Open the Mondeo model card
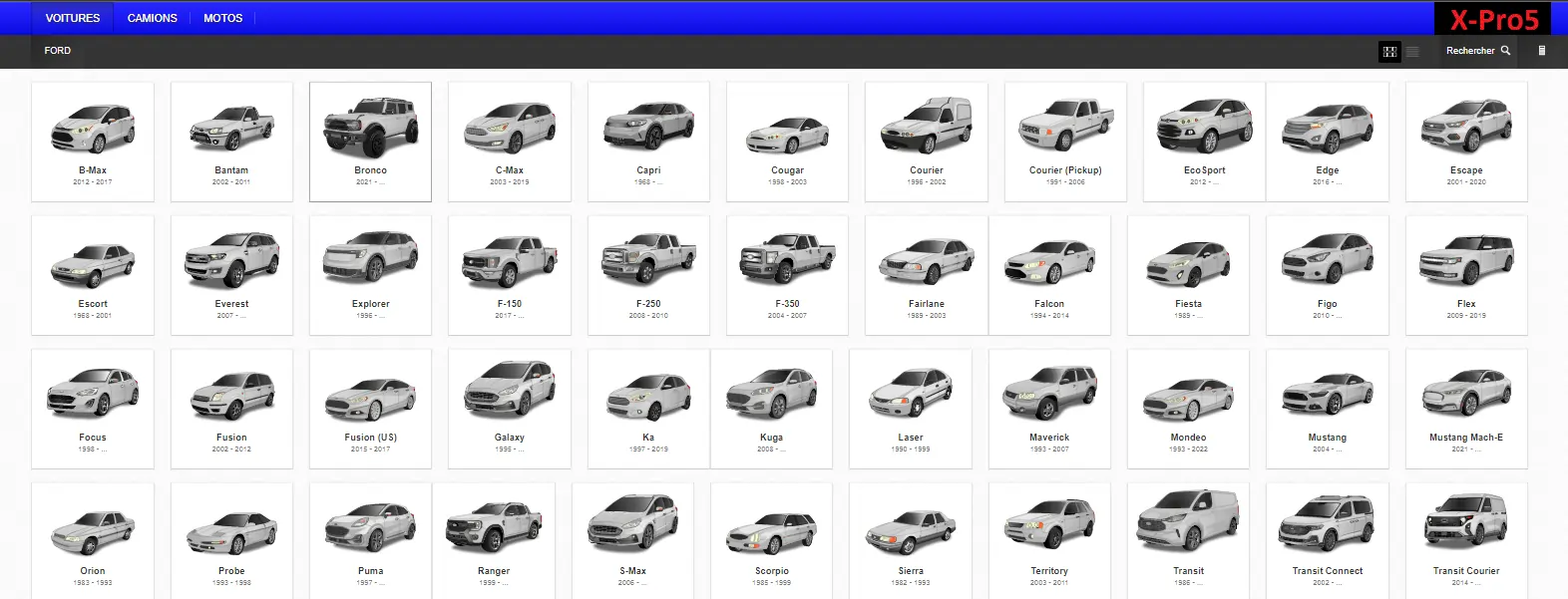1568x599 pixels. tap(1188, 409)
